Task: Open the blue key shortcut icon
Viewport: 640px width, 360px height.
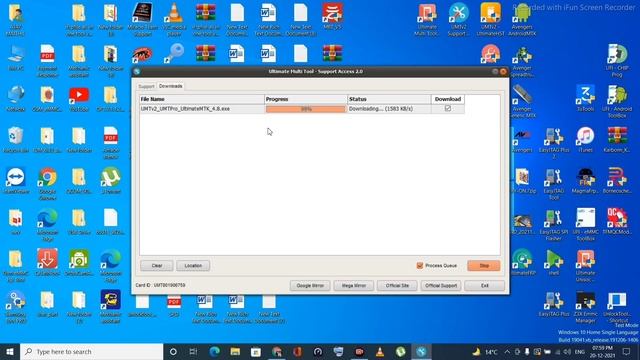Action: click(x=174, y=53)
